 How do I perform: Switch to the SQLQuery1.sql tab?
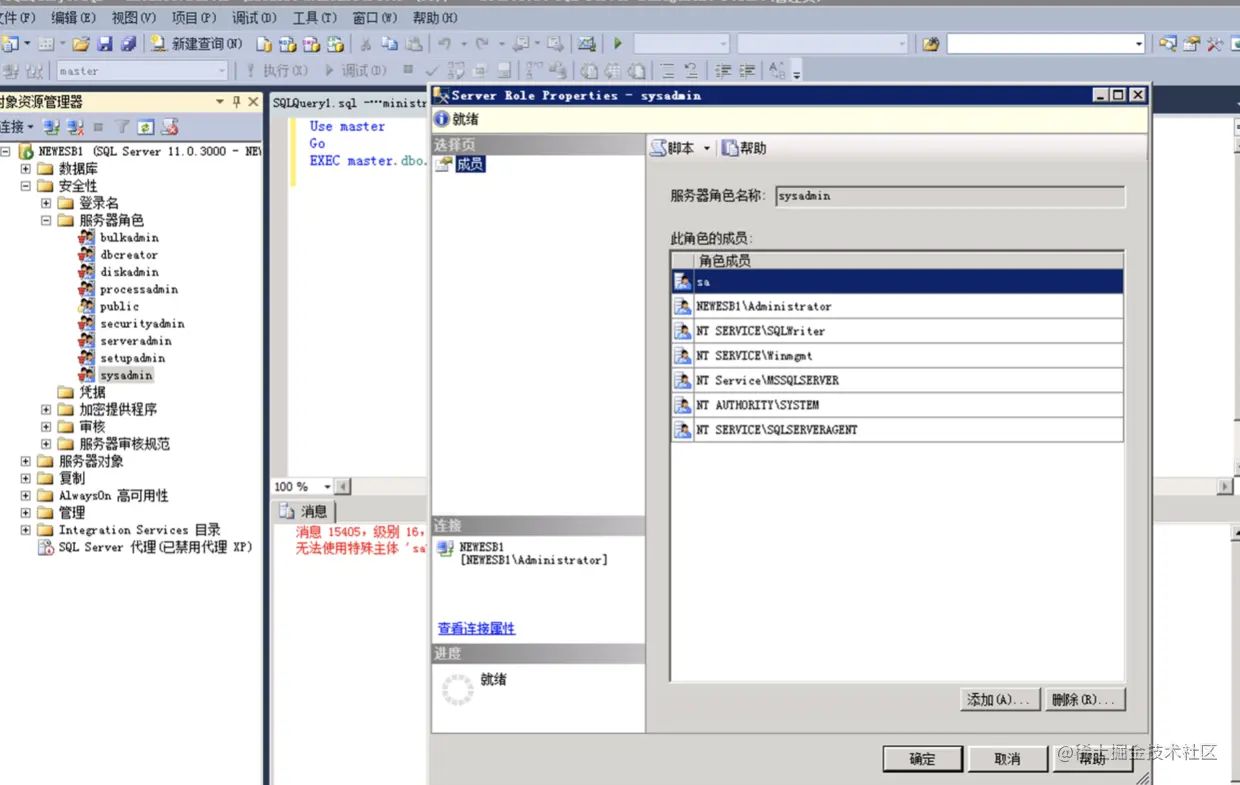(x=349, y=103)
